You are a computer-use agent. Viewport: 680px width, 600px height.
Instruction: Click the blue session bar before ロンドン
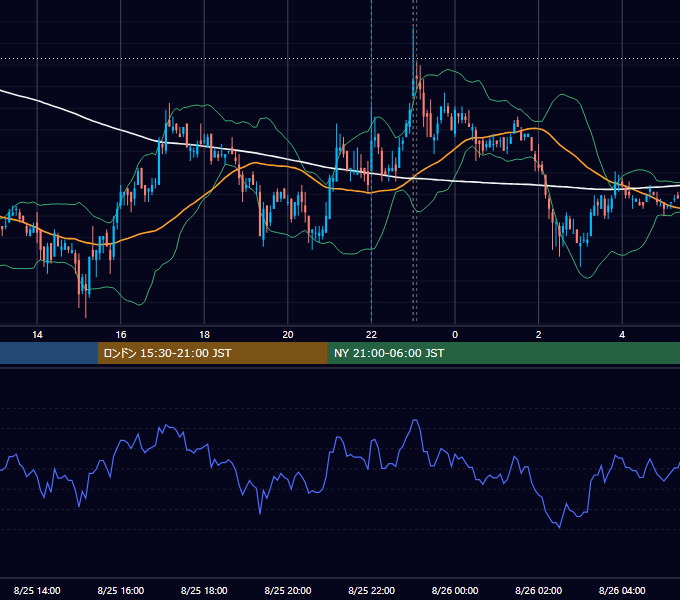coord(49,353)
